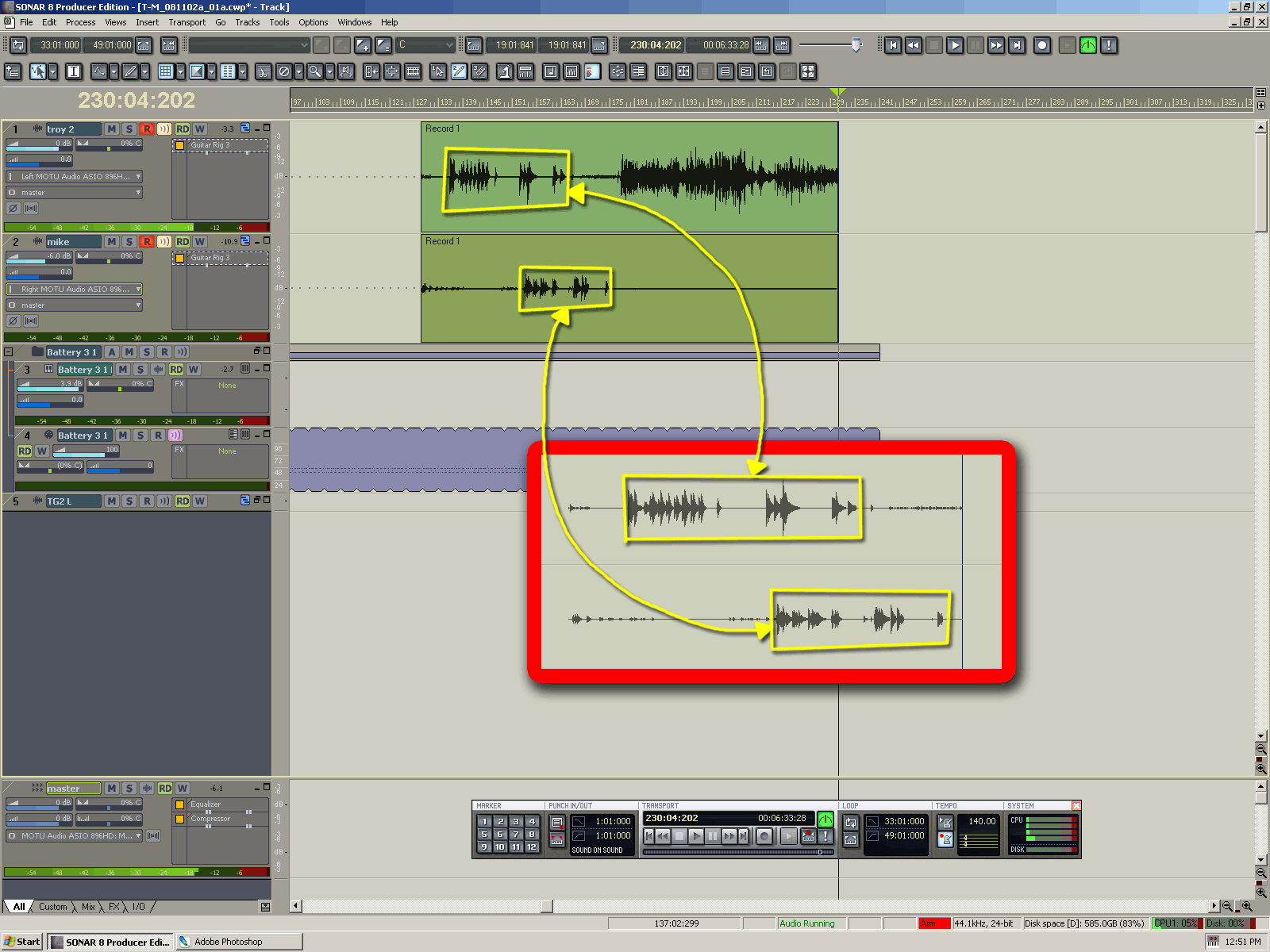Switch to the Mix tab
This screenshot has width=1270, height=952.
[88, 906]
